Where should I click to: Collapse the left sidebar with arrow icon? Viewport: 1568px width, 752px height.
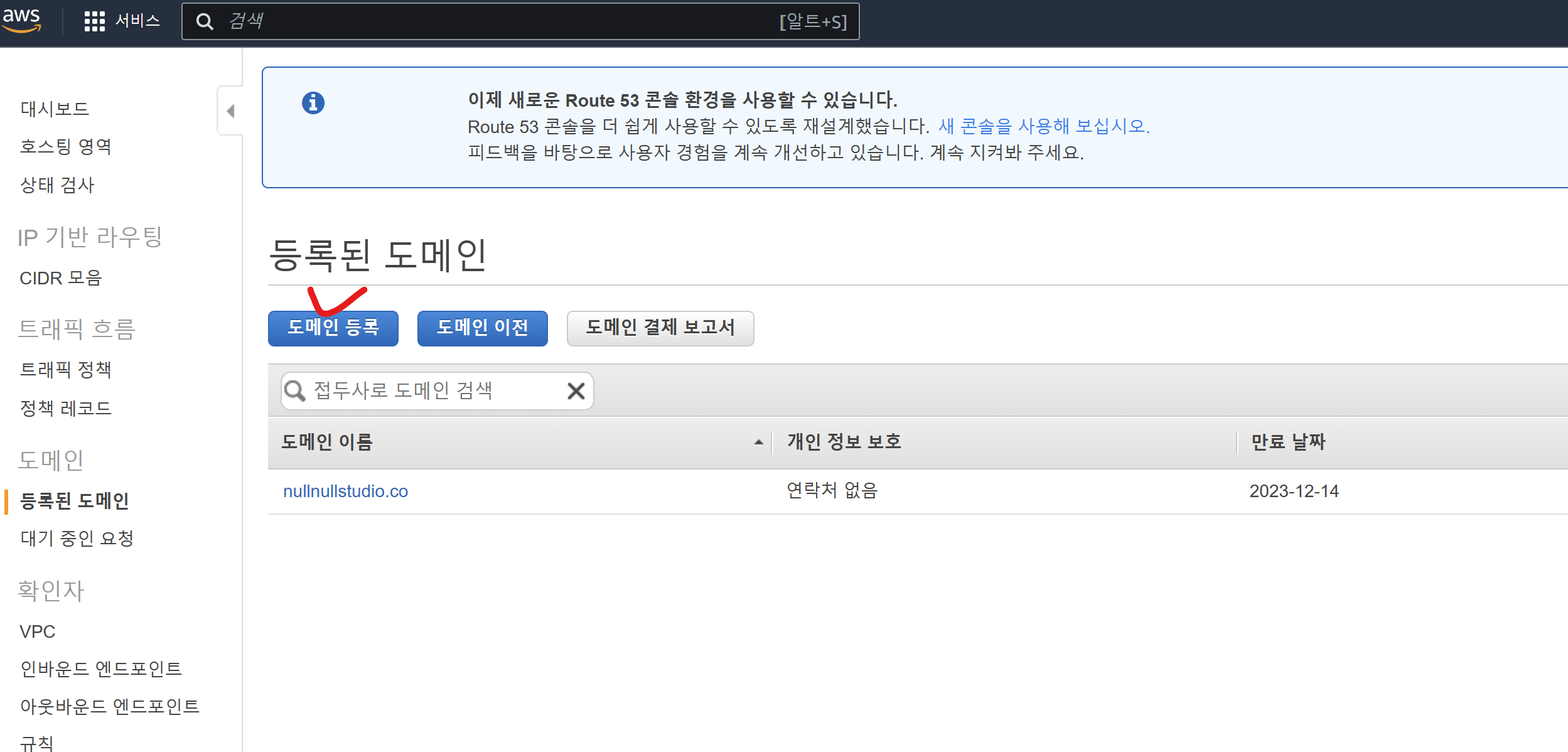230,111
